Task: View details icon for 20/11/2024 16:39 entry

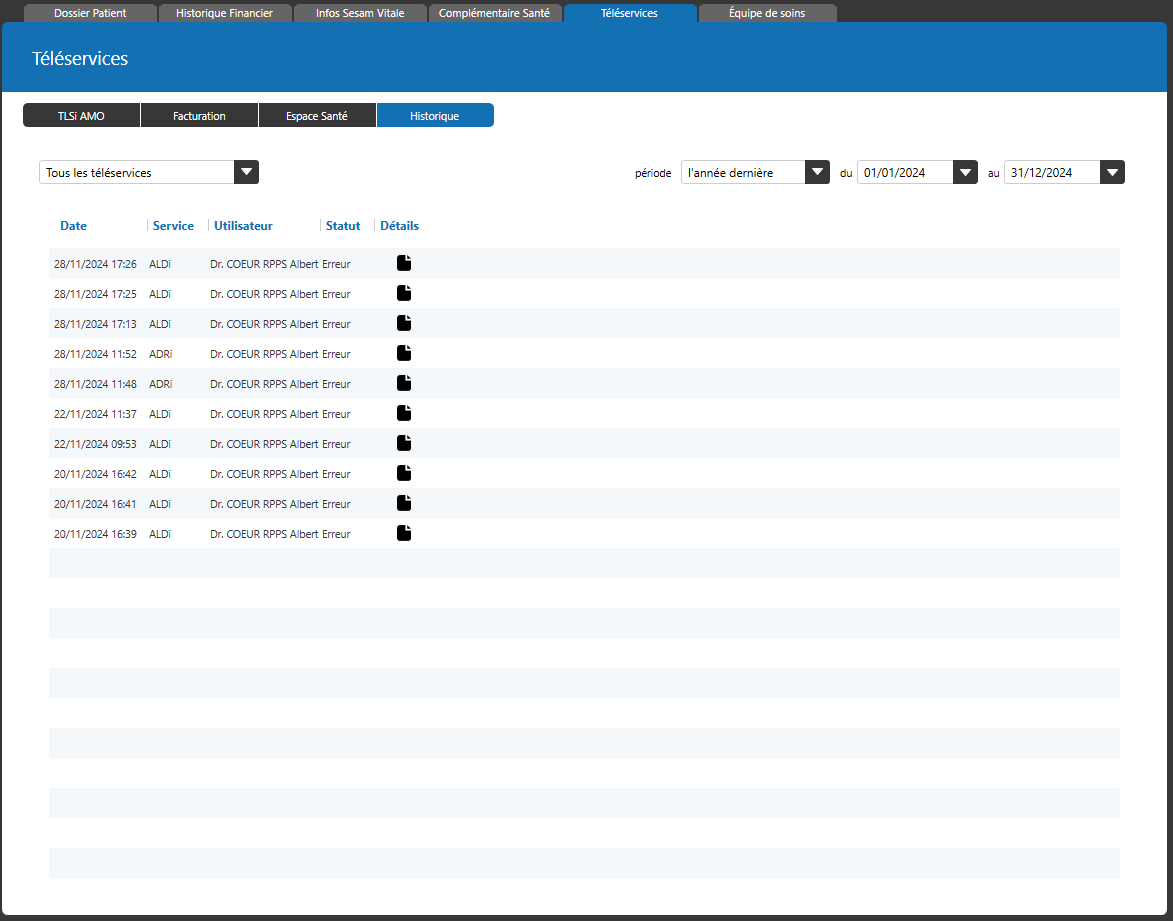Action: 404,533
